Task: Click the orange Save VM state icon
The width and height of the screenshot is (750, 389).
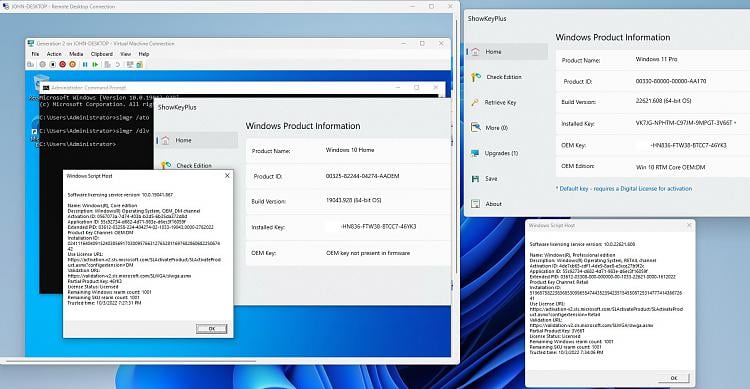Action: coord(73,65)
